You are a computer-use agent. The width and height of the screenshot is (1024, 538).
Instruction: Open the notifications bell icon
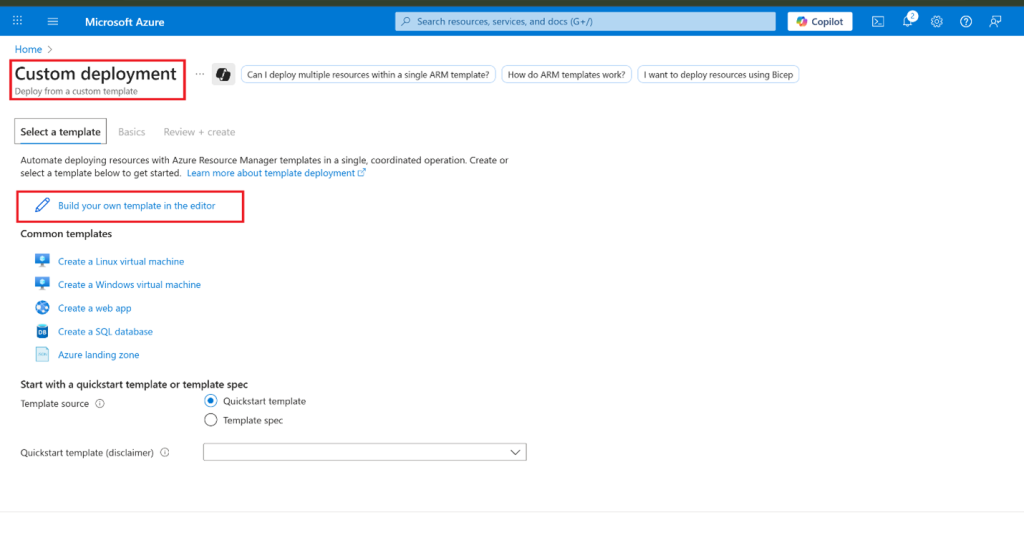pos(907,21)
